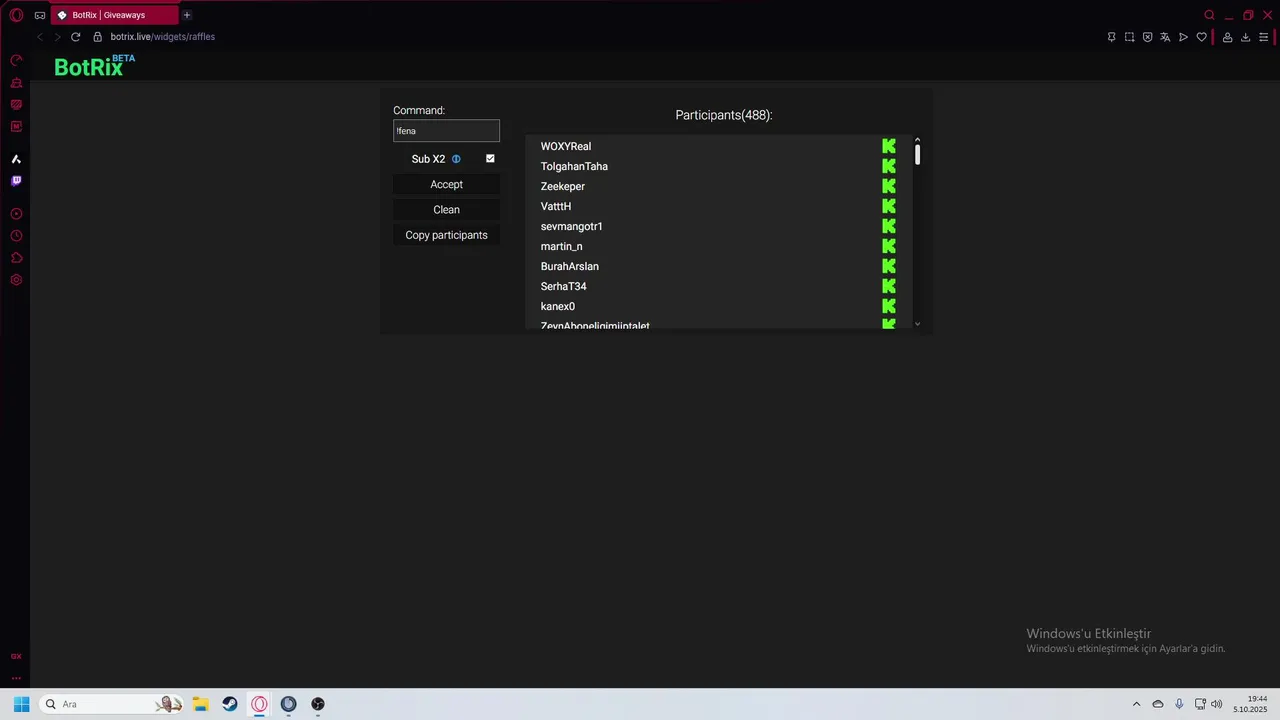Click the send/flow arrow icon
The height and width of the screenshot is (720, 1280).
click(1183, 37)
